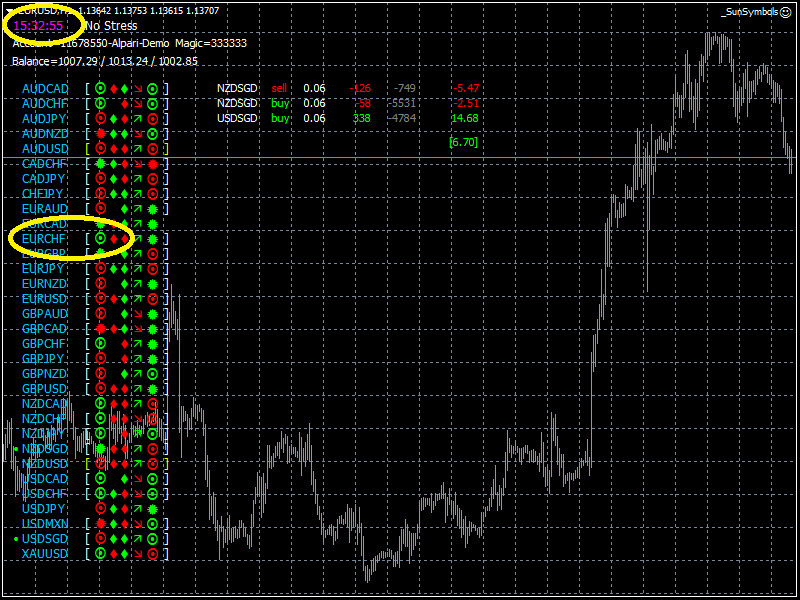Select the USDJPY symbol label
Screen dimensions: 800x600
click(x=43, y=509)
